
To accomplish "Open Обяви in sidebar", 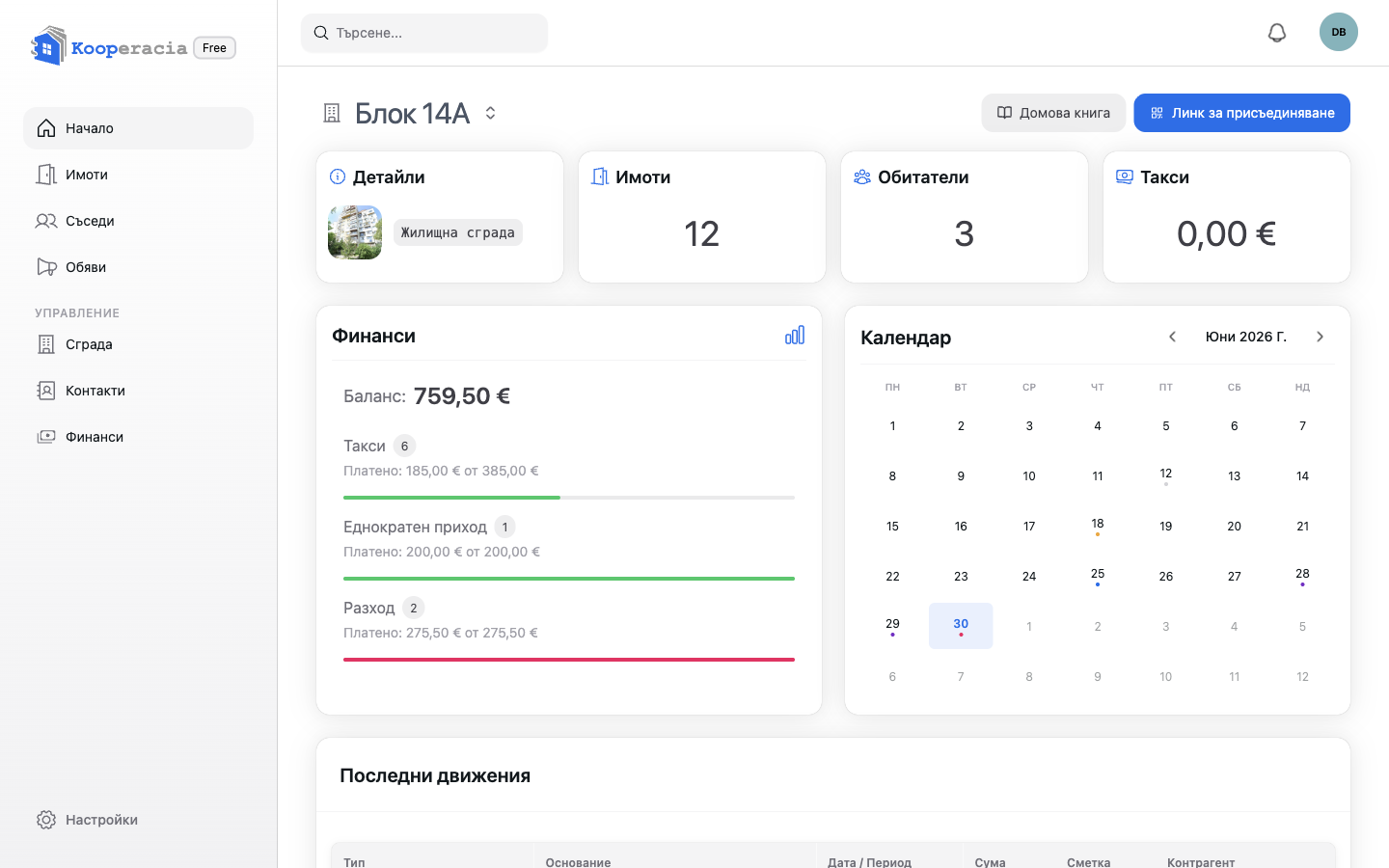I will click(138, 267).
